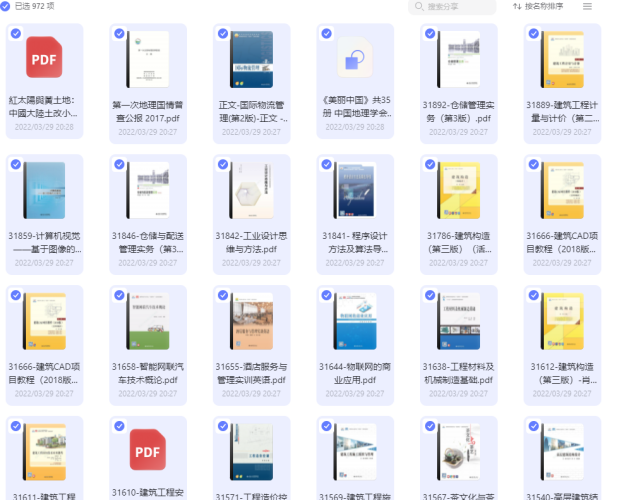Click the file name 31841-程序设计方法及算法导
Screen dimensions: 619x500
click(x=355, y=243)
